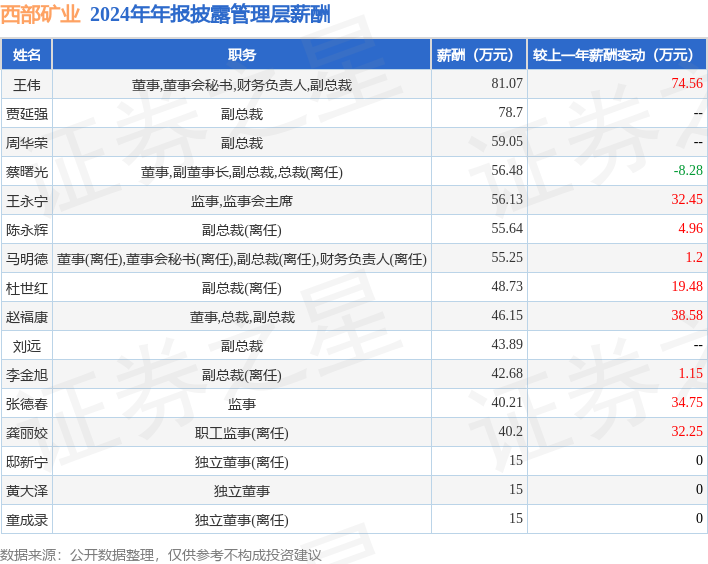Select the name cell 马明德

[27, 259]
